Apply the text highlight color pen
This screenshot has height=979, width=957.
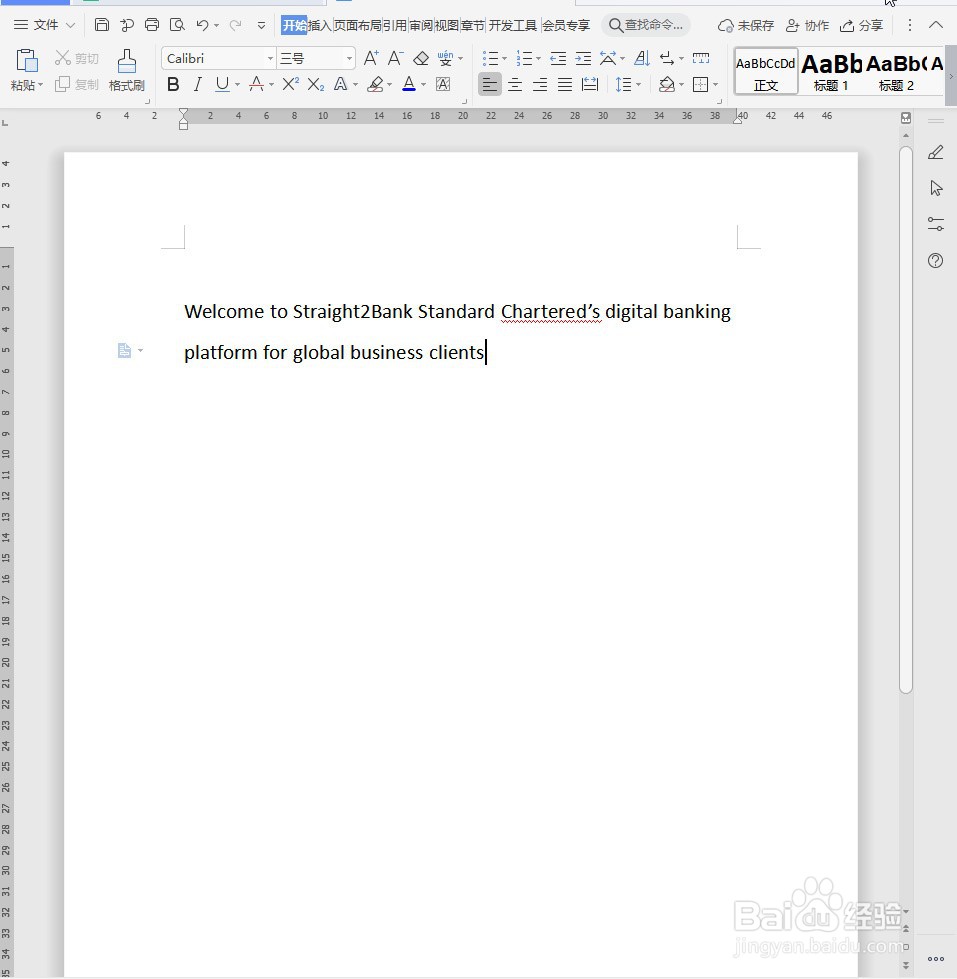click(375, 84)
